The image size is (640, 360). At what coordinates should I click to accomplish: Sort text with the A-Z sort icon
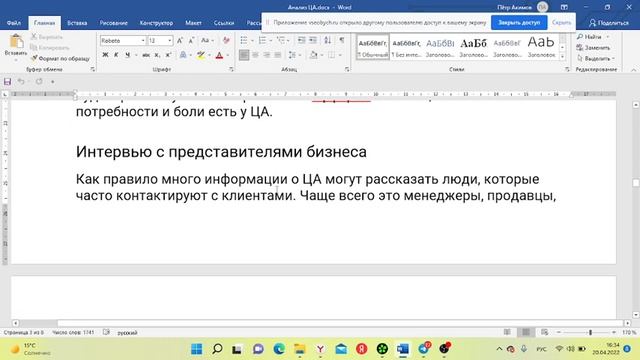point(327,40)
